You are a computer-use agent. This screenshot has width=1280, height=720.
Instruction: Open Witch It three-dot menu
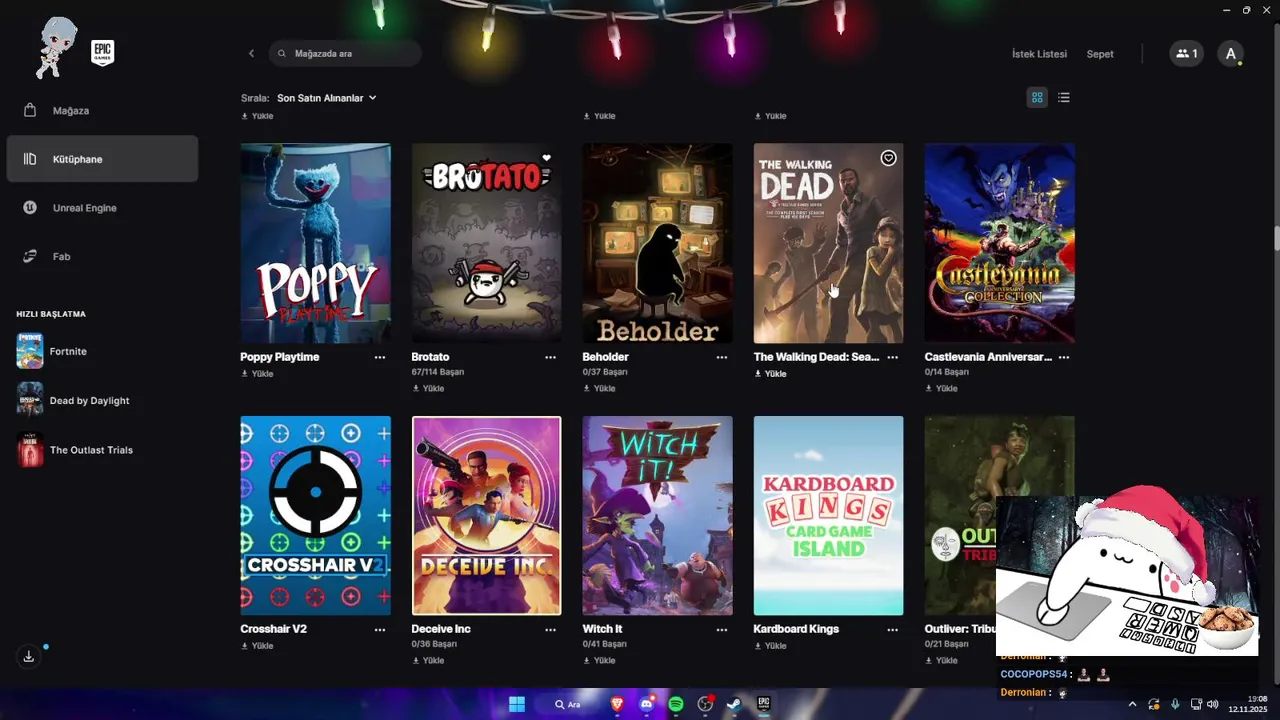(722, 630)
